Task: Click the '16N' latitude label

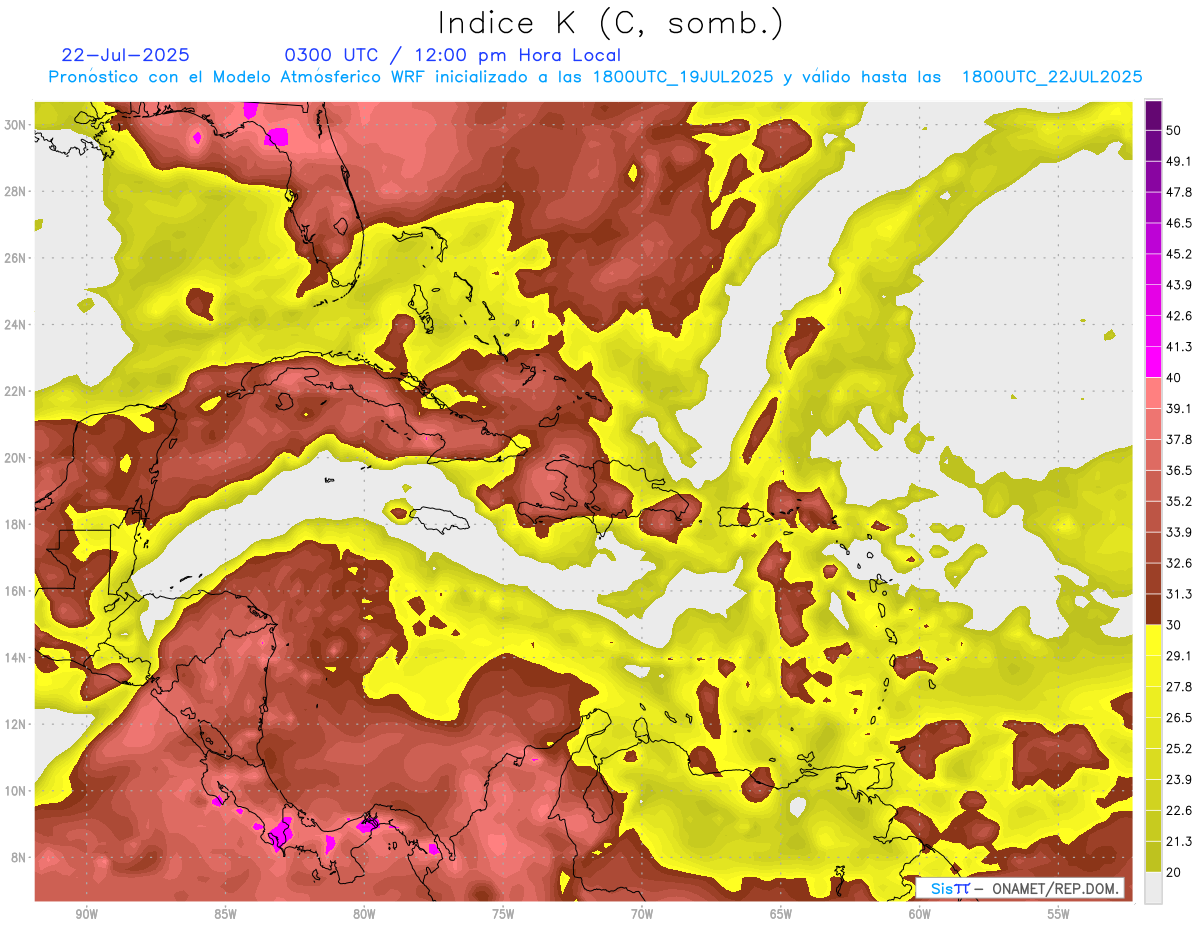Action: click(17, 591)
